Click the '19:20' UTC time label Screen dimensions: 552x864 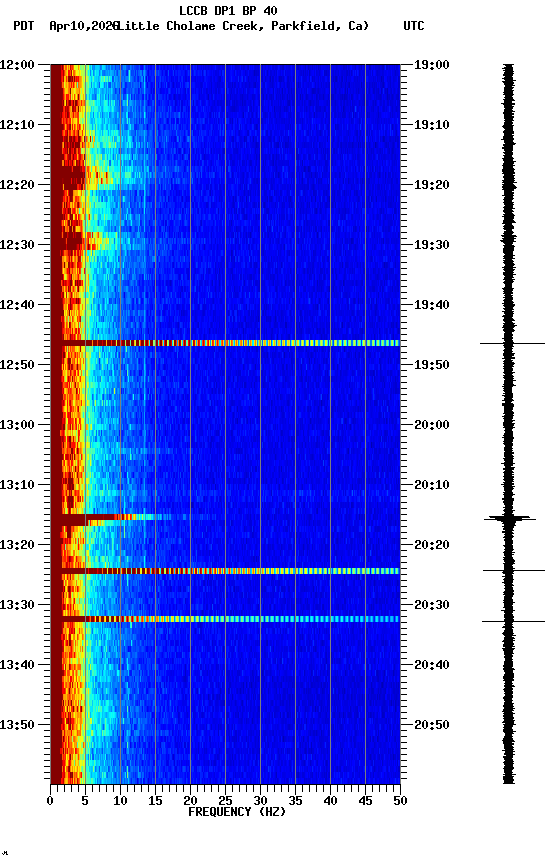pyautogui.click(x=432, y=185)
